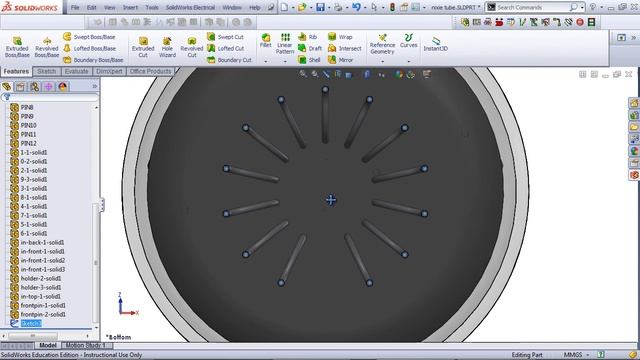
Task: Activate the Extruded Cut tool
Action: [x=143, y=47]
